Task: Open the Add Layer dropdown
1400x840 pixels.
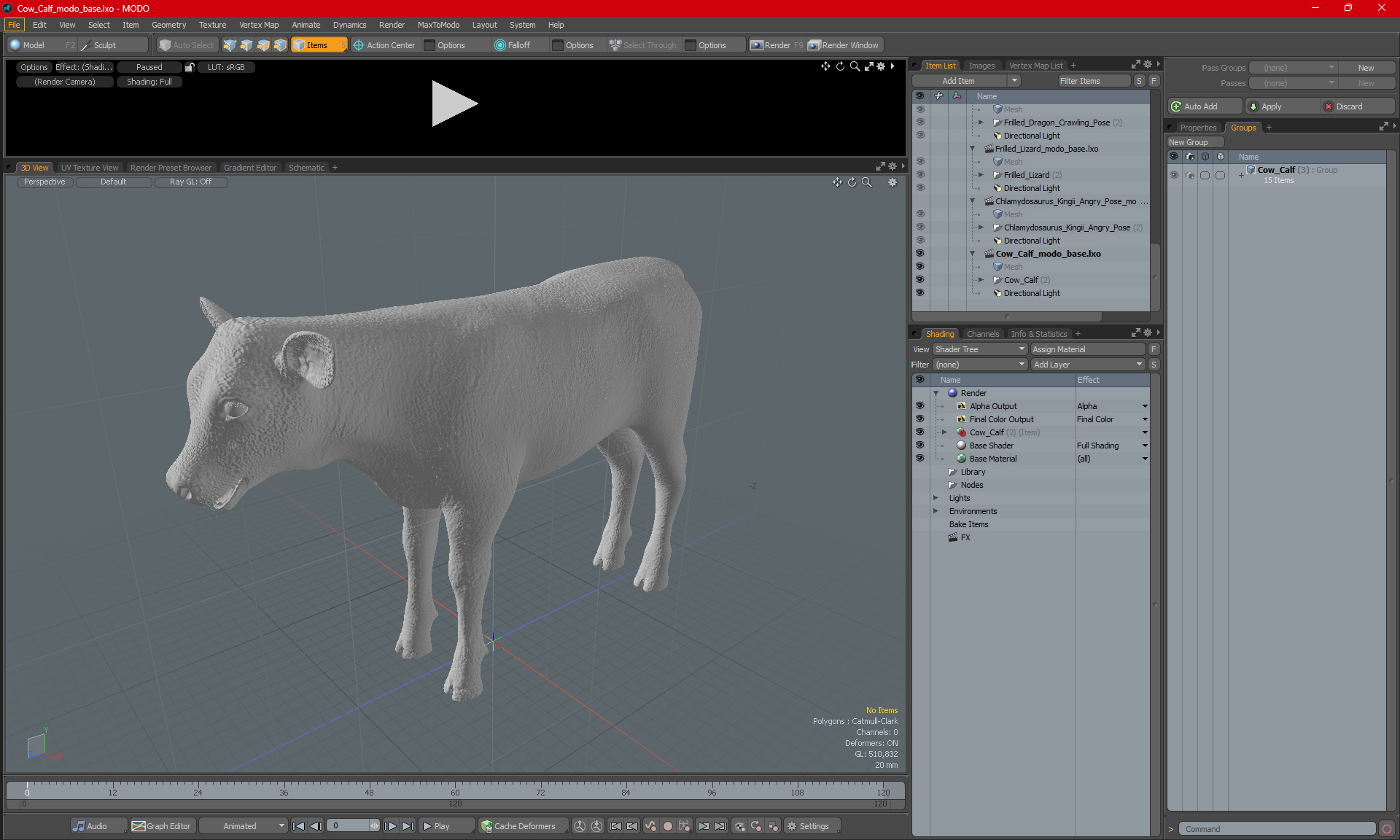Action: 1089,365
